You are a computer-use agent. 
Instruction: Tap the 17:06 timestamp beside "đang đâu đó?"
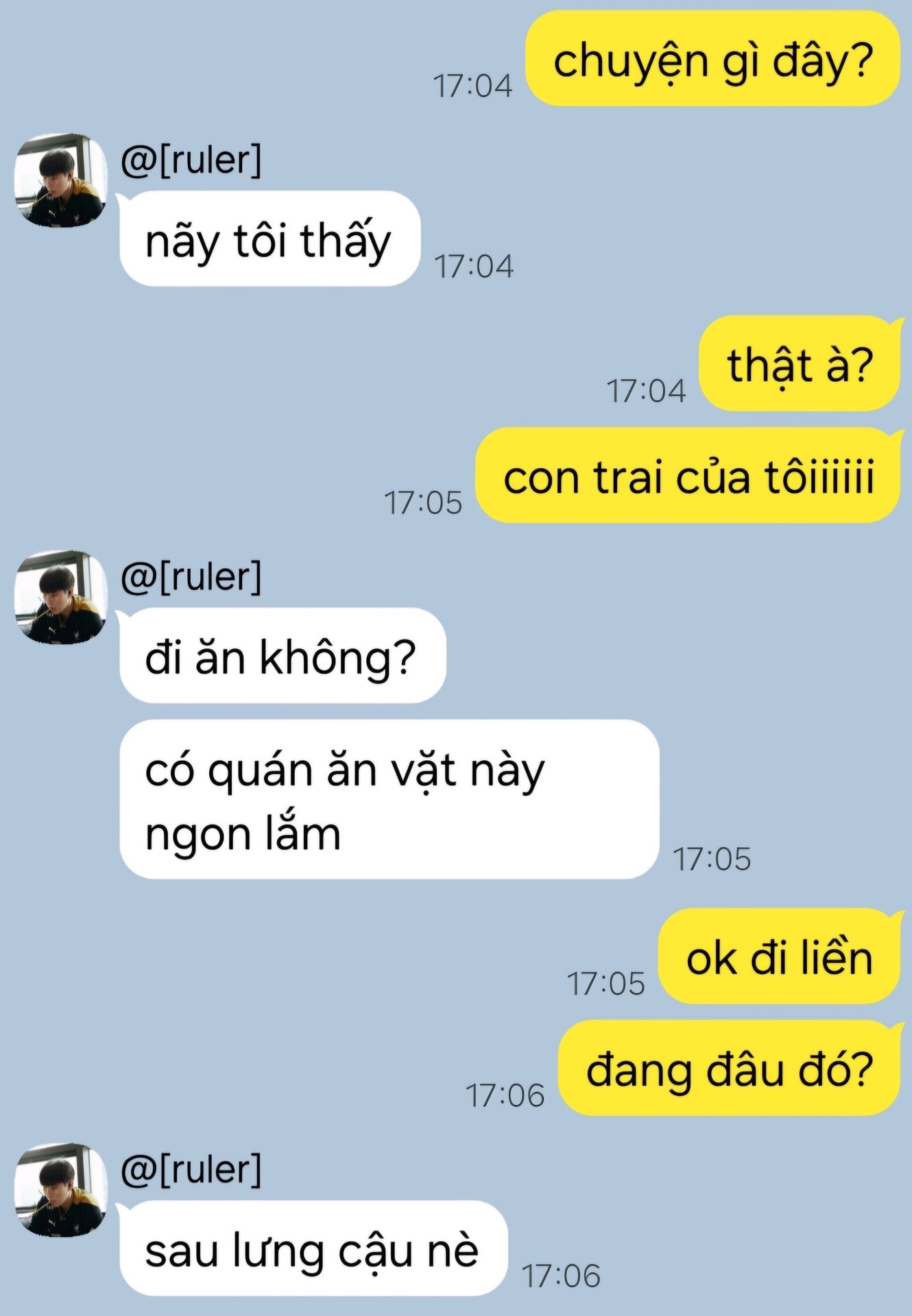(505, 1095)
